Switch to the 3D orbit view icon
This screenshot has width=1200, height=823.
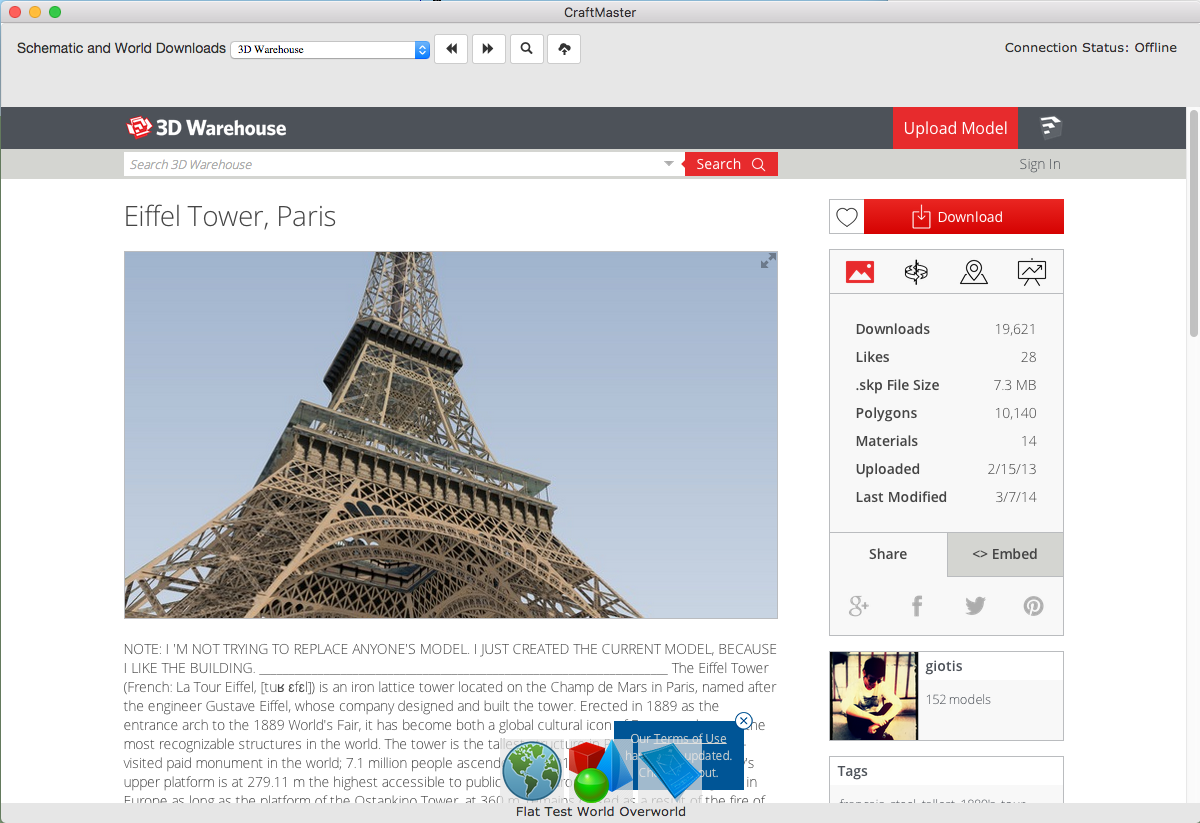916,272
